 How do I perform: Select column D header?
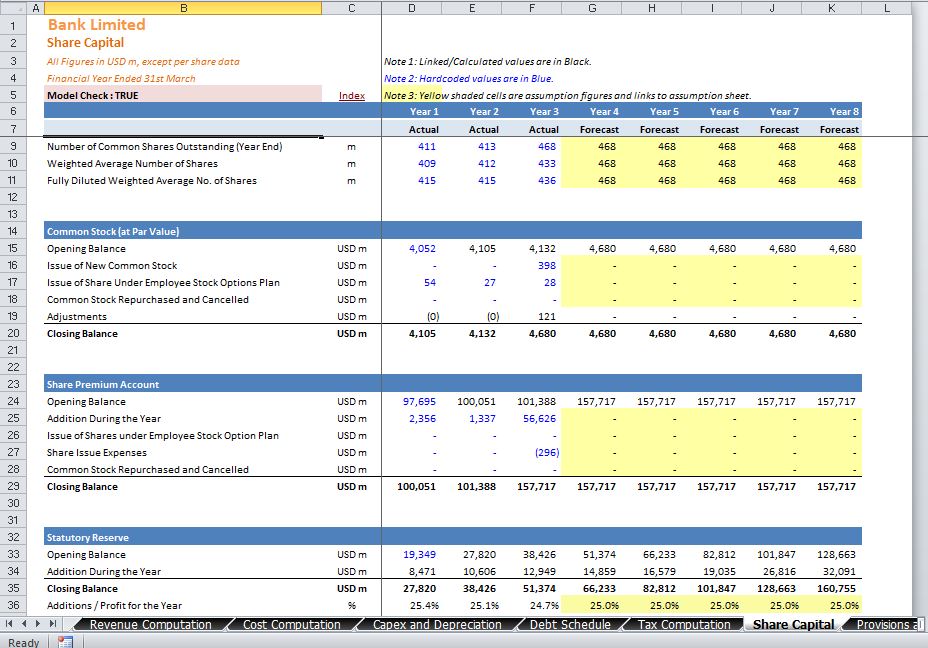(x=412, y=8)
